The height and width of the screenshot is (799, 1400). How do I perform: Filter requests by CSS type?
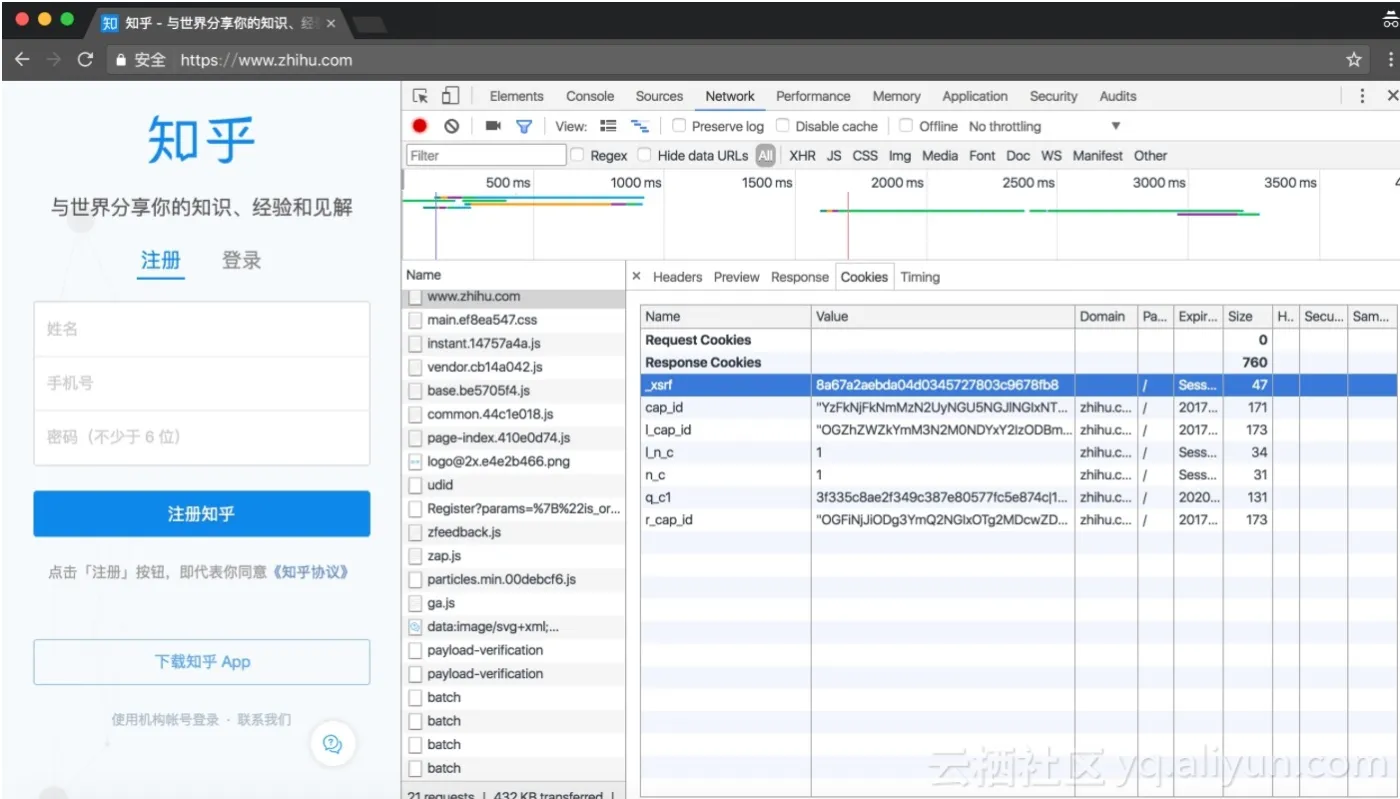[865, 155]
